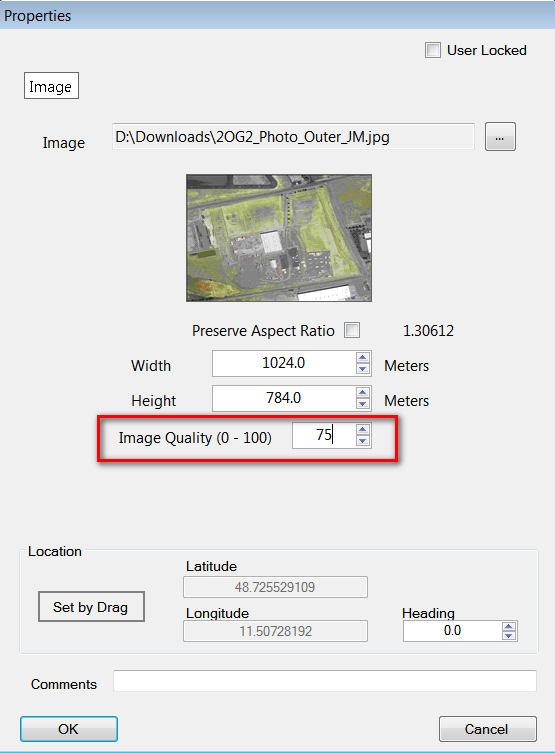This screenshot has width=555, height=753.
Task: Click the Meters label beside Width
Action: [406, 366]
